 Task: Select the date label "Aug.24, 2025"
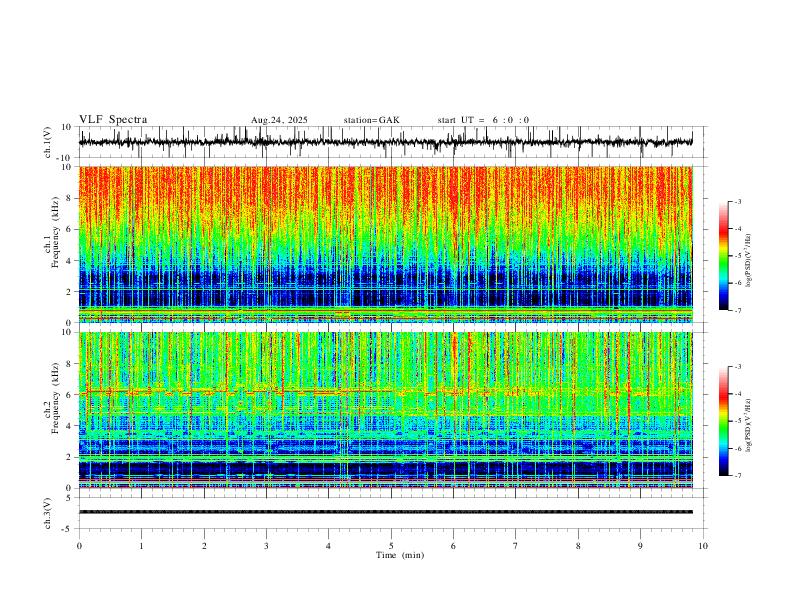(279, 120)
